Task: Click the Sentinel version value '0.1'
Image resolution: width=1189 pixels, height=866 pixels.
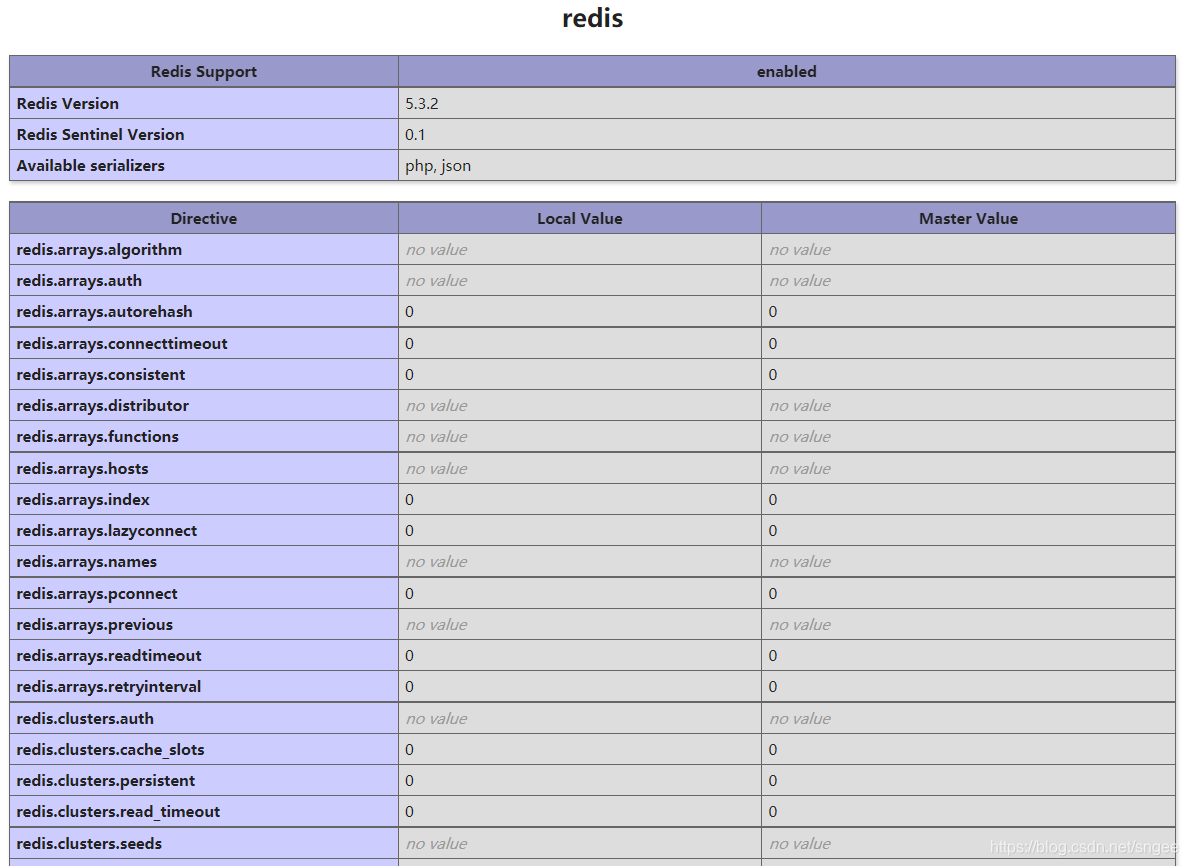Action: click(x=415, y=134)
